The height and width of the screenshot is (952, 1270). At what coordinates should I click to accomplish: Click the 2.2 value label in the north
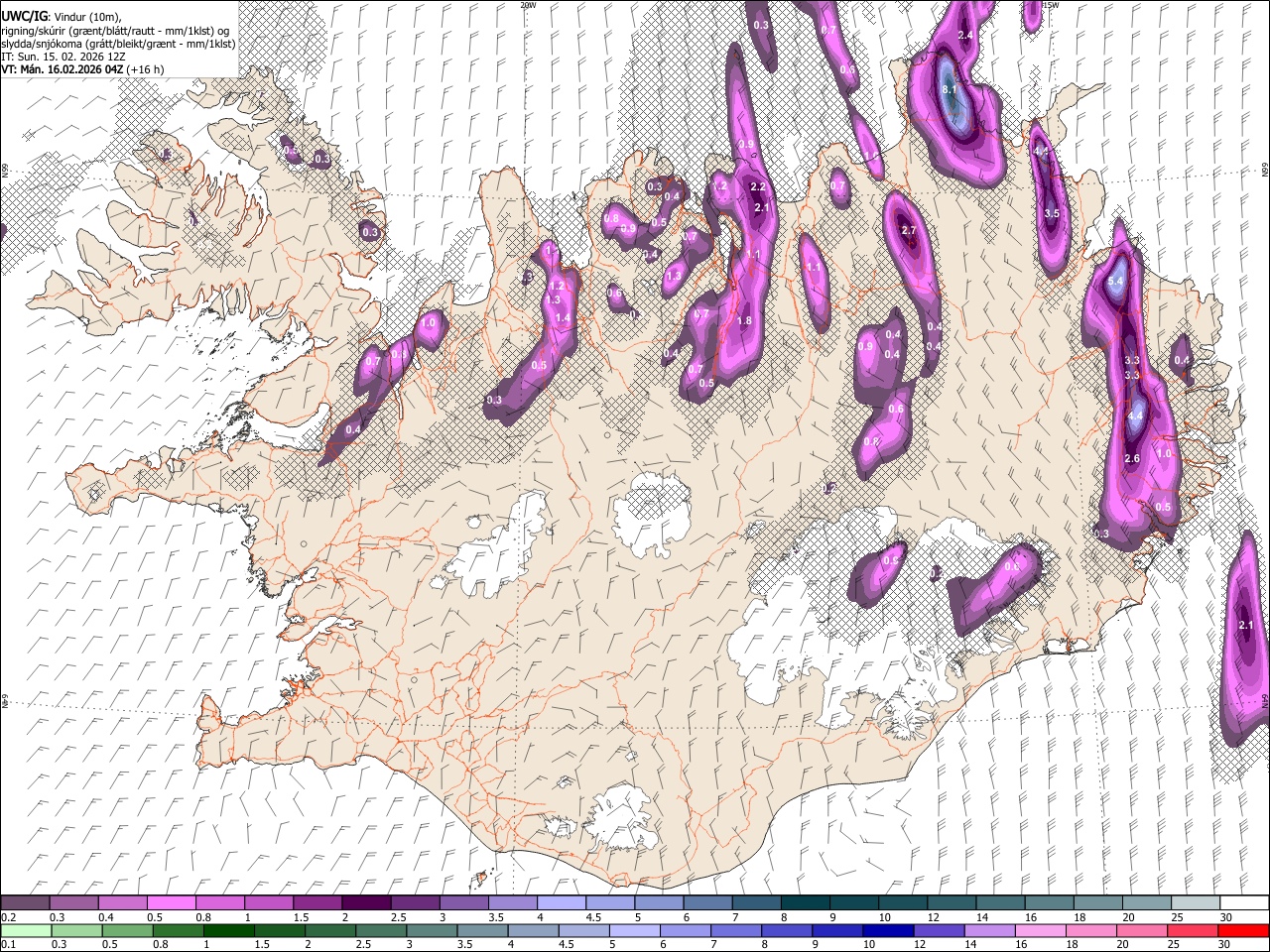tap(758, 187)
